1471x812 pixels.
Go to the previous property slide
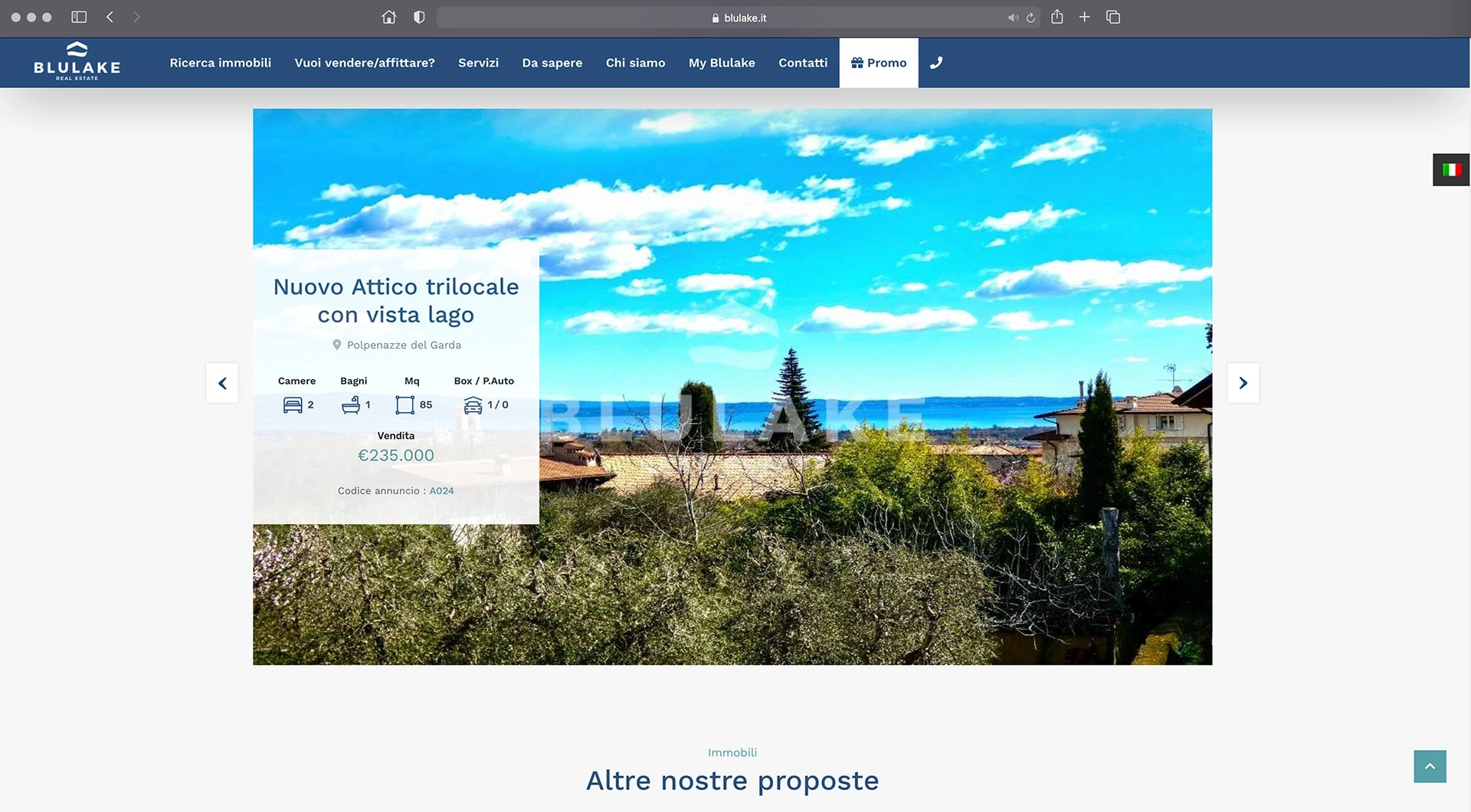click(x=222, y=383)
